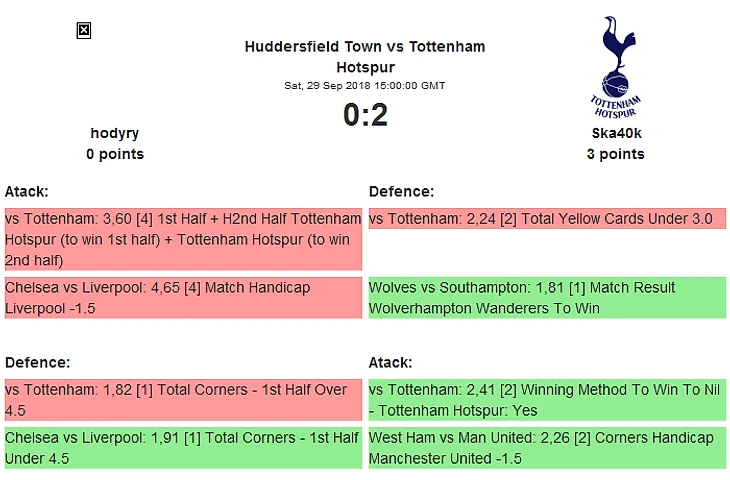Click the left-side Atack heading
This screenshot has height=480, width=730.
27,191
